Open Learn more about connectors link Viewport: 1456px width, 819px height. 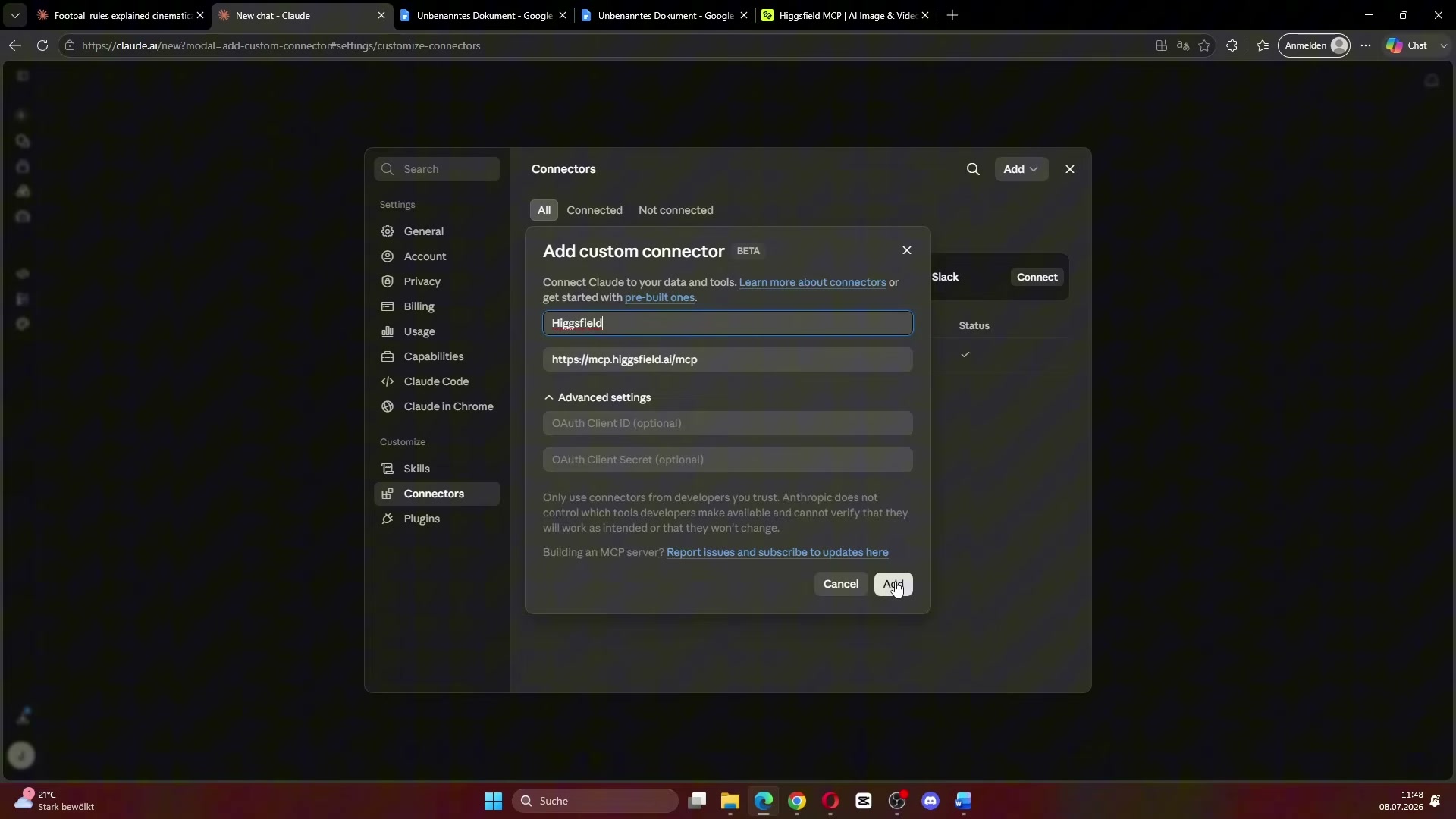pos(812,282)
